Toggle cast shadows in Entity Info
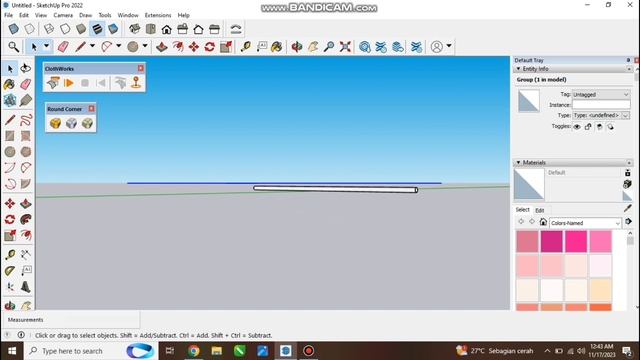Viewport: 640px width, 360px height. point(610,127)
